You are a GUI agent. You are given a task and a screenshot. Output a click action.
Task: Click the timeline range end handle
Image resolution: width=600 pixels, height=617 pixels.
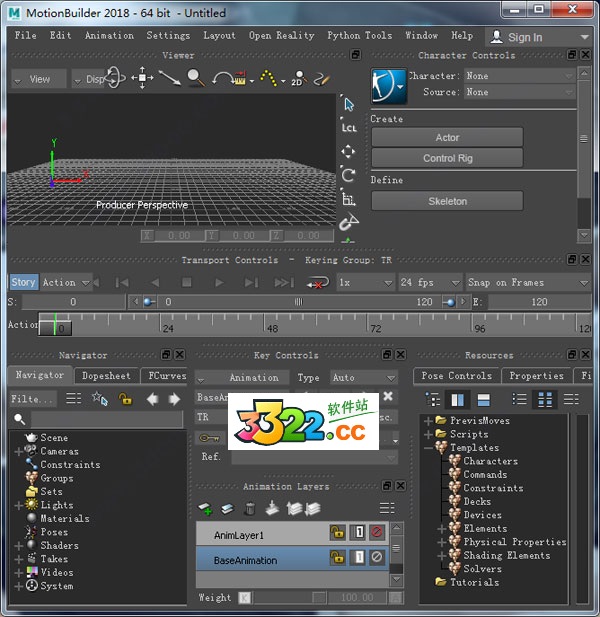pyautogui.click(x=449, y=302)
